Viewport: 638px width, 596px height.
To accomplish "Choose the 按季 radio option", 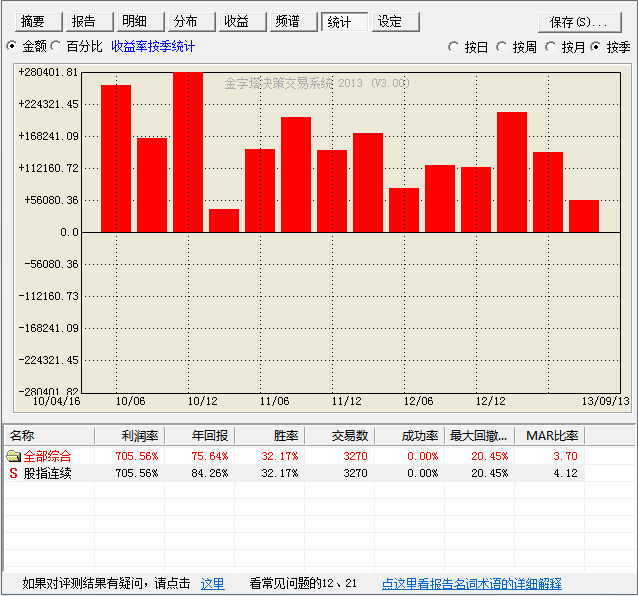I will 596,47.
